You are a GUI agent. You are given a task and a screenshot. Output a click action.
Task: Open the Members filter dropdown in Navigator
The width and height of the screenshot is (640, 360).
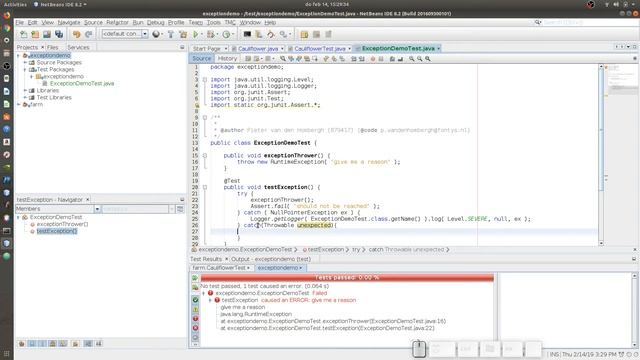pos(97,209)
